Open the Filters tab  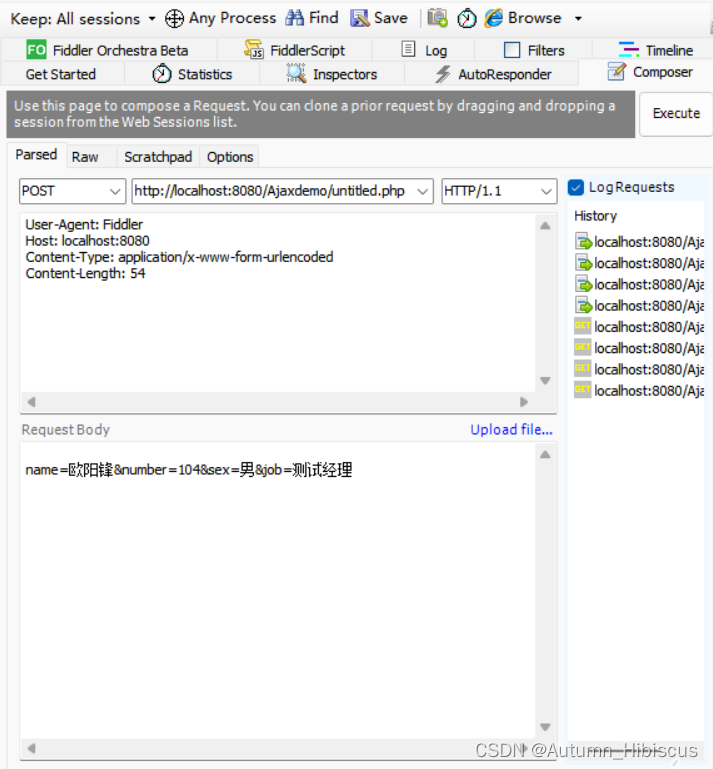pos(534,50)
